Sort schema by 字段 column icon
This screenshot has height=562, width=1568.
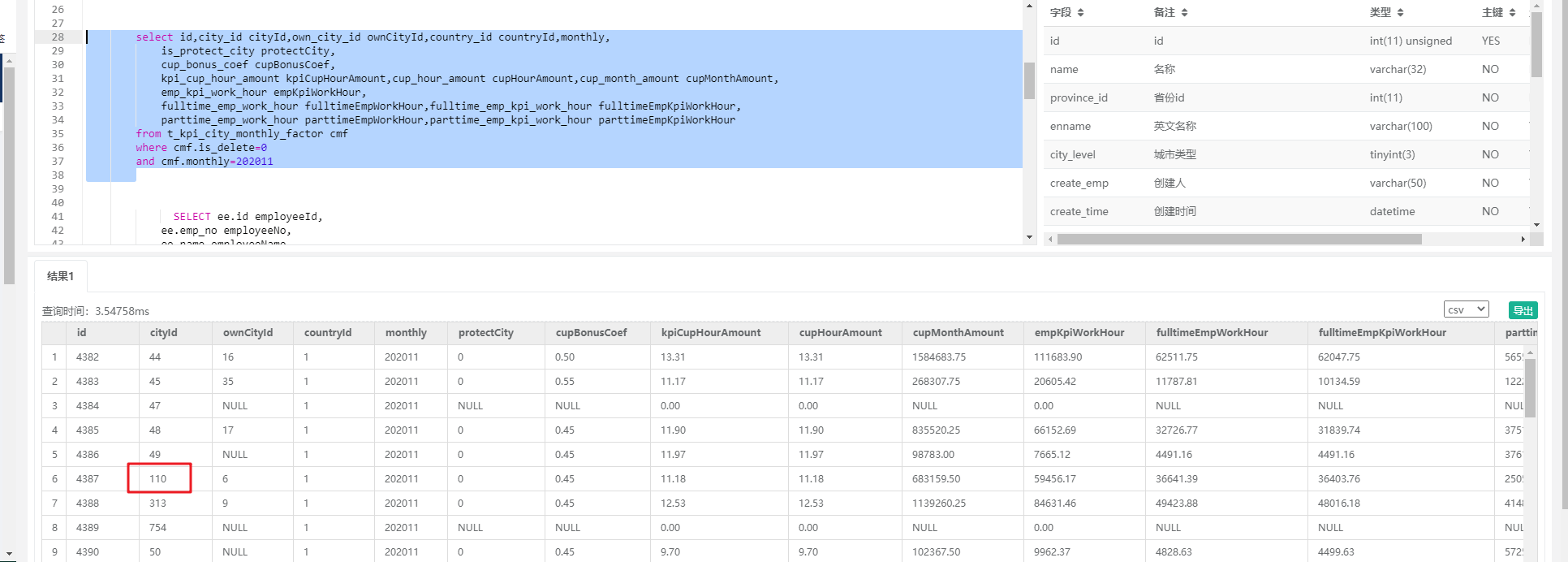point(1080,13)
